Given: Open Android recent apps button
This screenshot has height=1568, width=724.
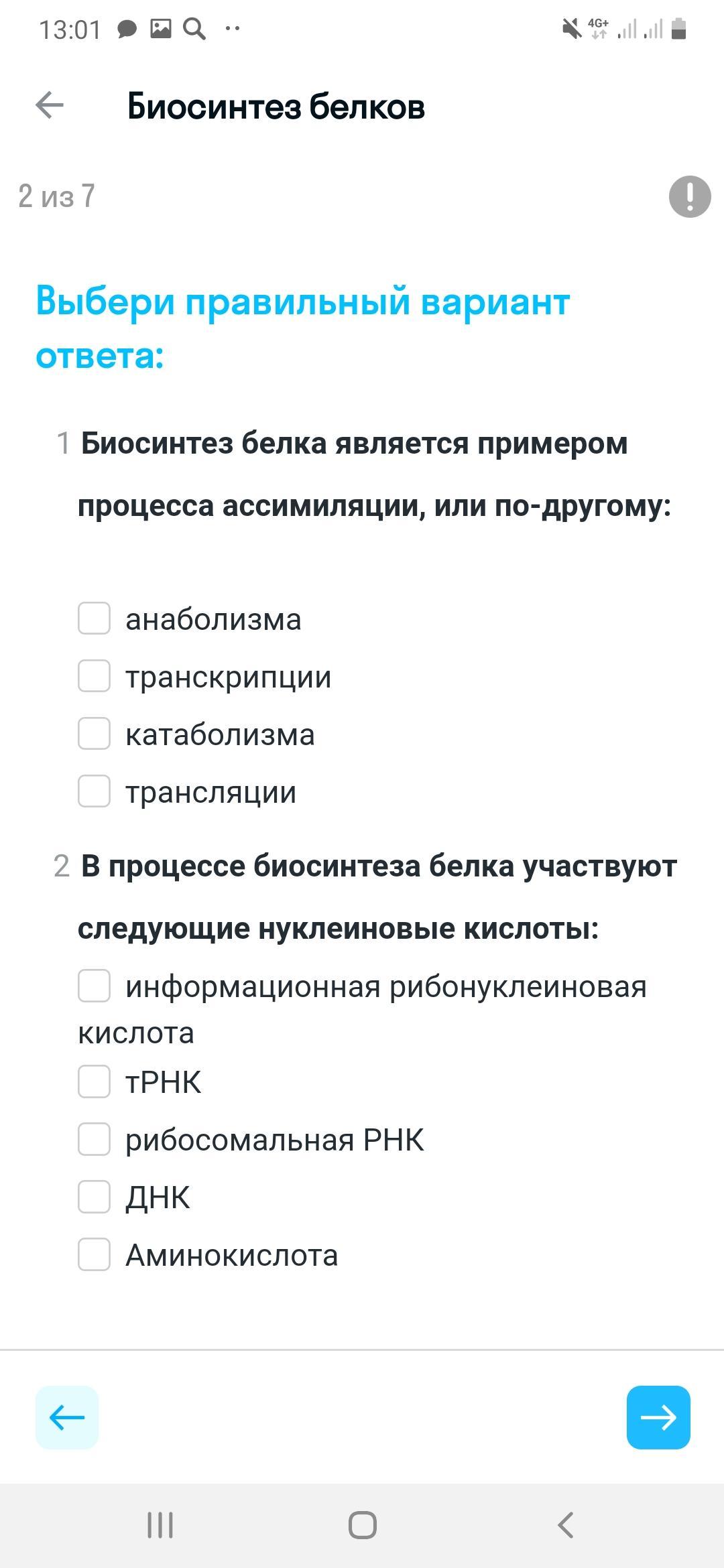Looking at the screenshot, I should [x=160, y=1525].
